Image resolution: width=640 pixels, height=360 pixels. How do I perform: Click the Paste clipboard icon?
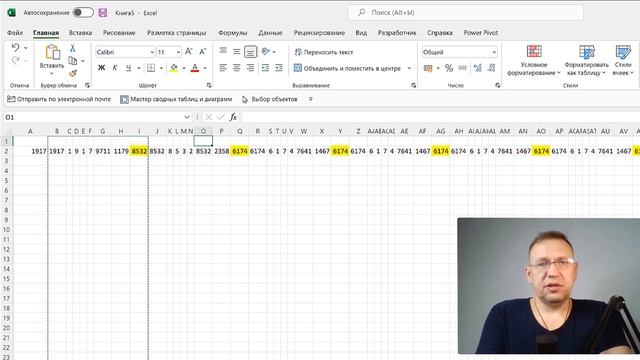(x=52, y=53)
